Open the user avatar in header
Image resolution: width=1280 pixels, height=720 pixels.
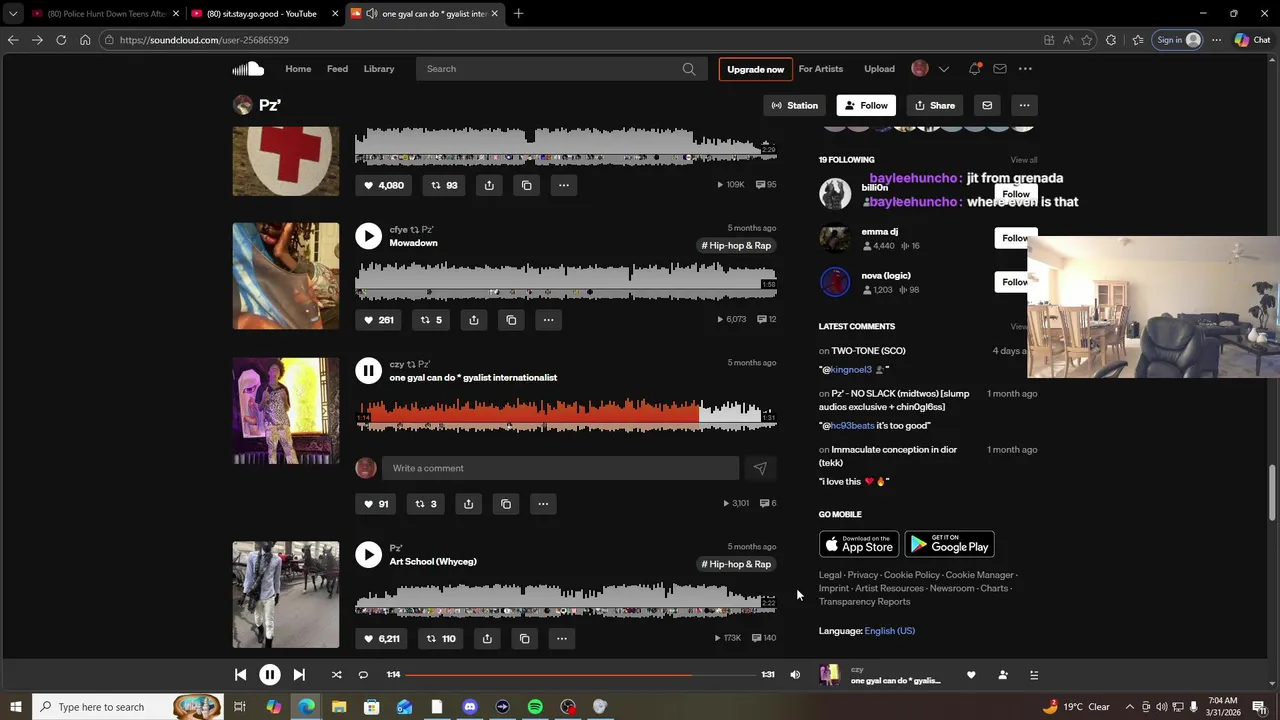pos(920,69)
